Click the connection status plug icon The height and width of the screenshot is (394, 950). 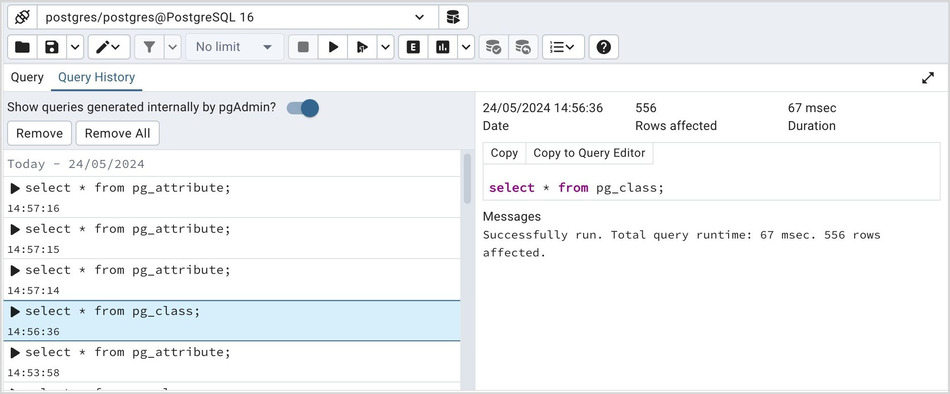pyautogui.click(x=22, y=18)
